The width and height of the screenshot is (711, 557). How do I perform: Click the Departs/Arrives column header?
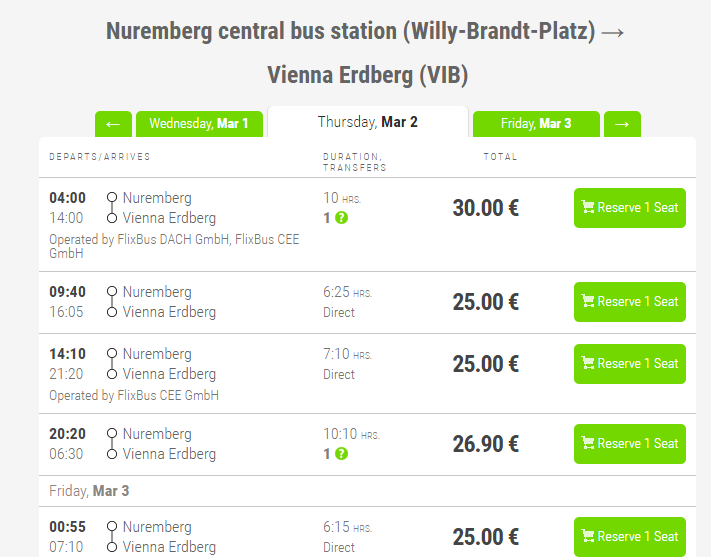pos(100,157)
